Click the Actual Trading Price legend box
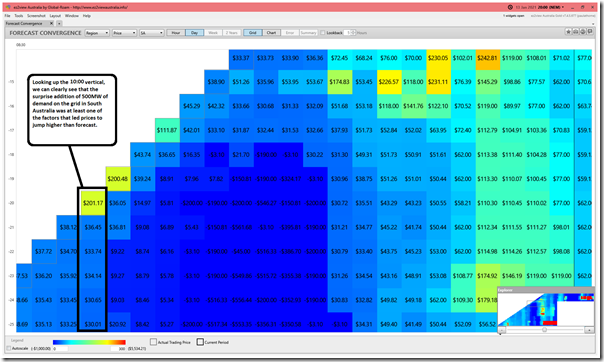Image resolution: width=604 pixels, height=362 pixels. click(153, 342)
